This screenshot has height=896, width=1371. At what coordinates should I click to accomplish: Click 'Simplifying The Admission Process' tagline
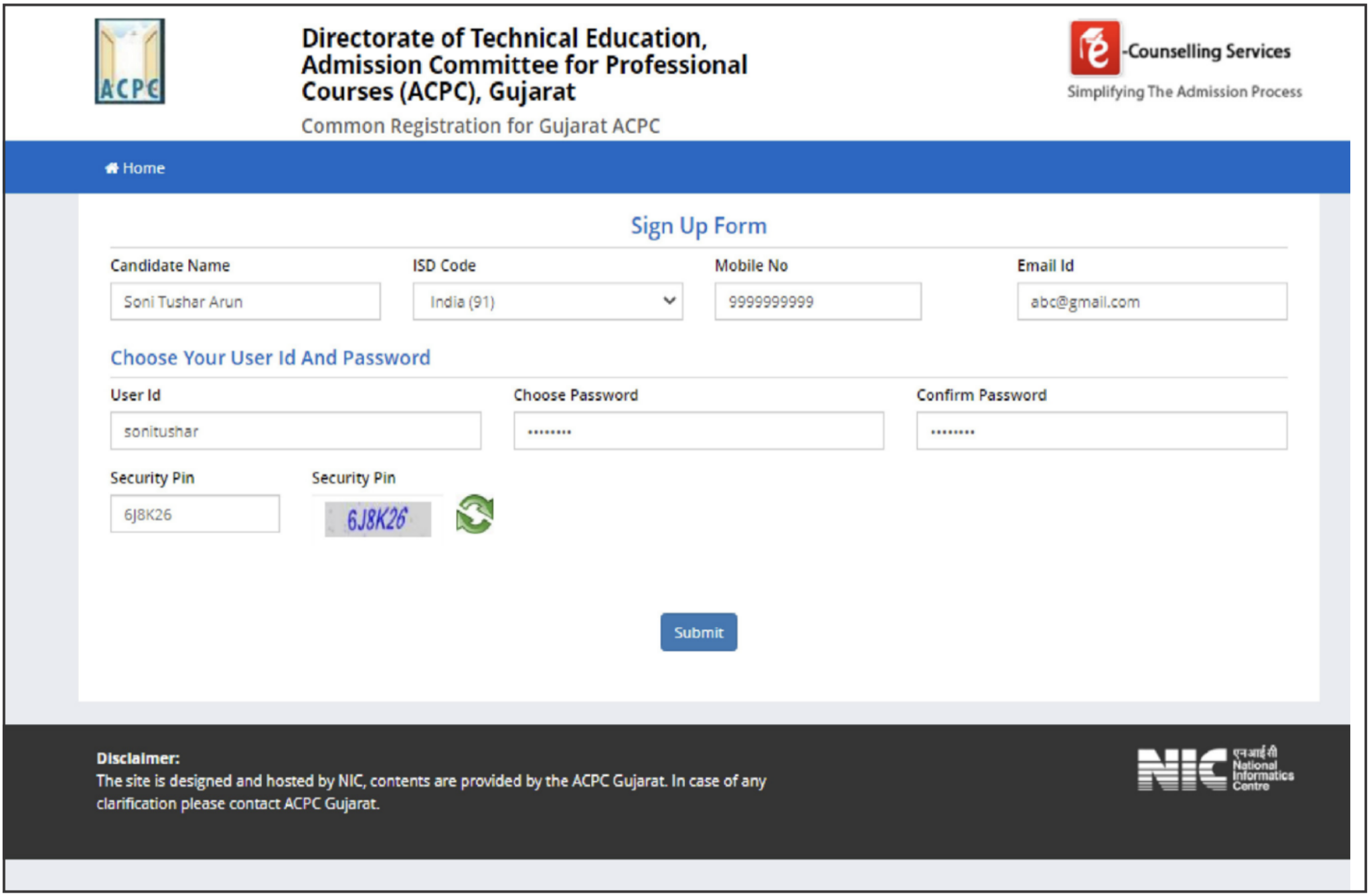click(1185, 92)
